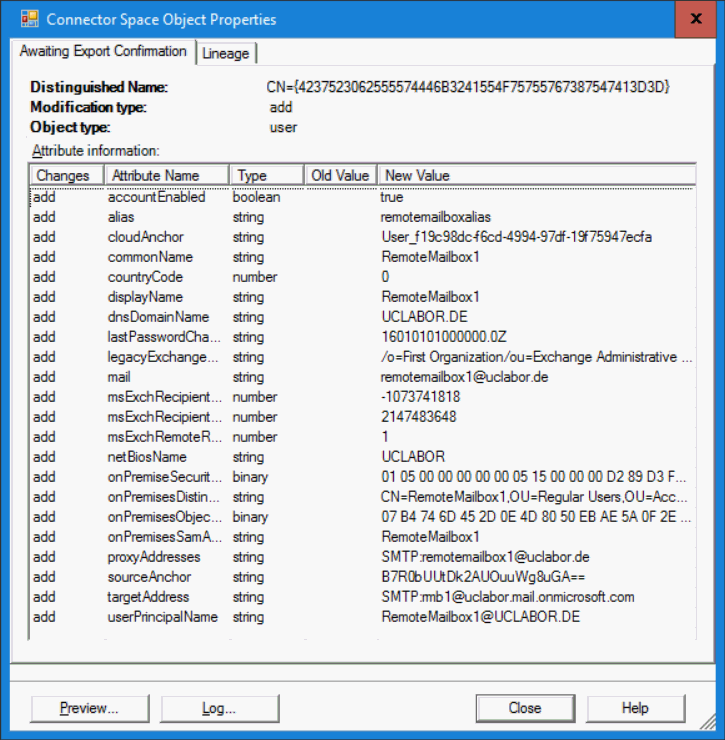Select the userPrincipalName attribute row
Viewport: 725px width, 740px height.
click(x=362, y=617)
